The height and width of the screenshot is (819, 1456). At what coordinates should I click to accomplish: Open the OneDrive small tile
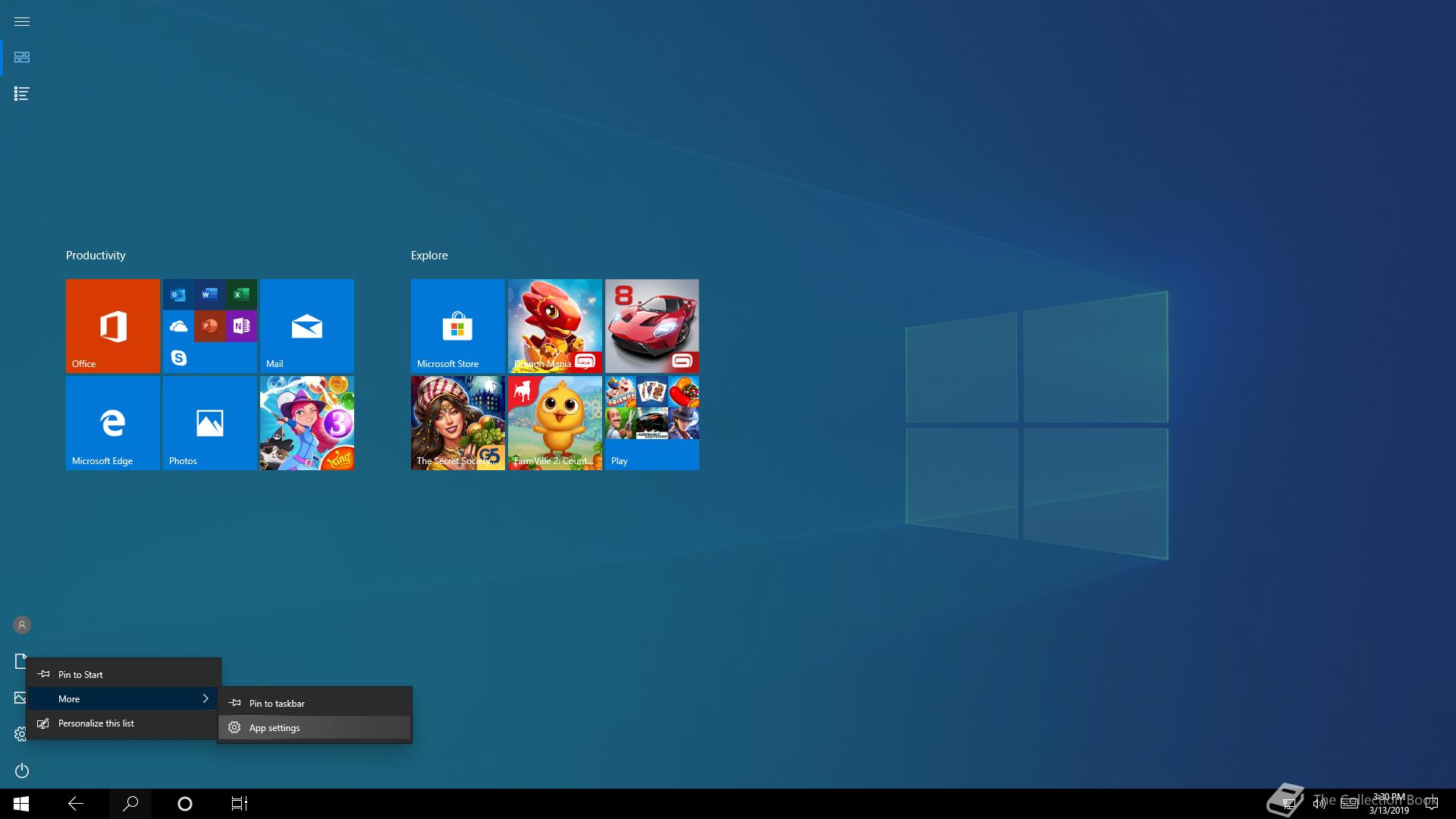click(x=178, y=326)
